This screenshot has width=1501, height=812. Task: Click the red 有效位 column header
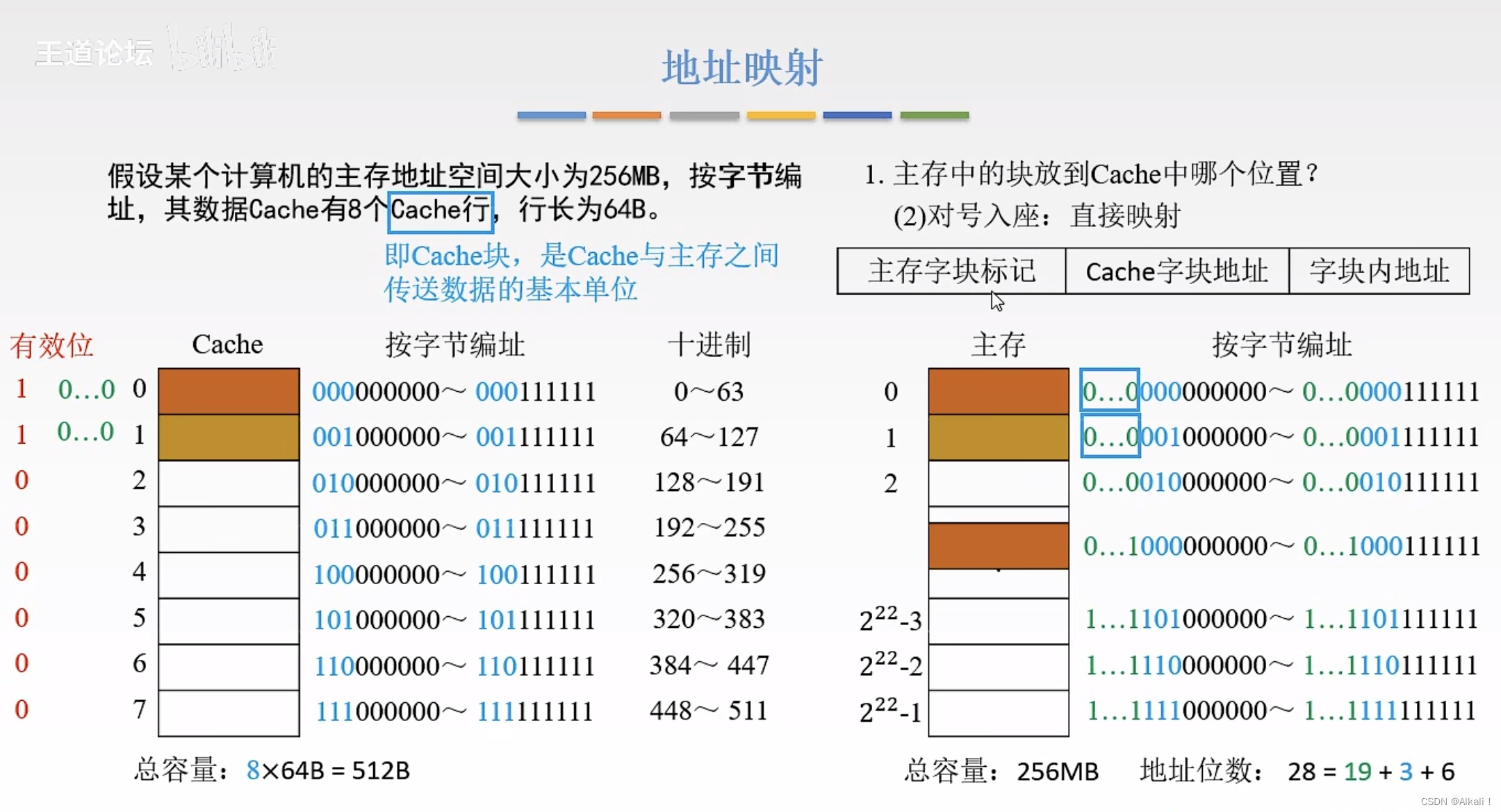coord(51,345)
